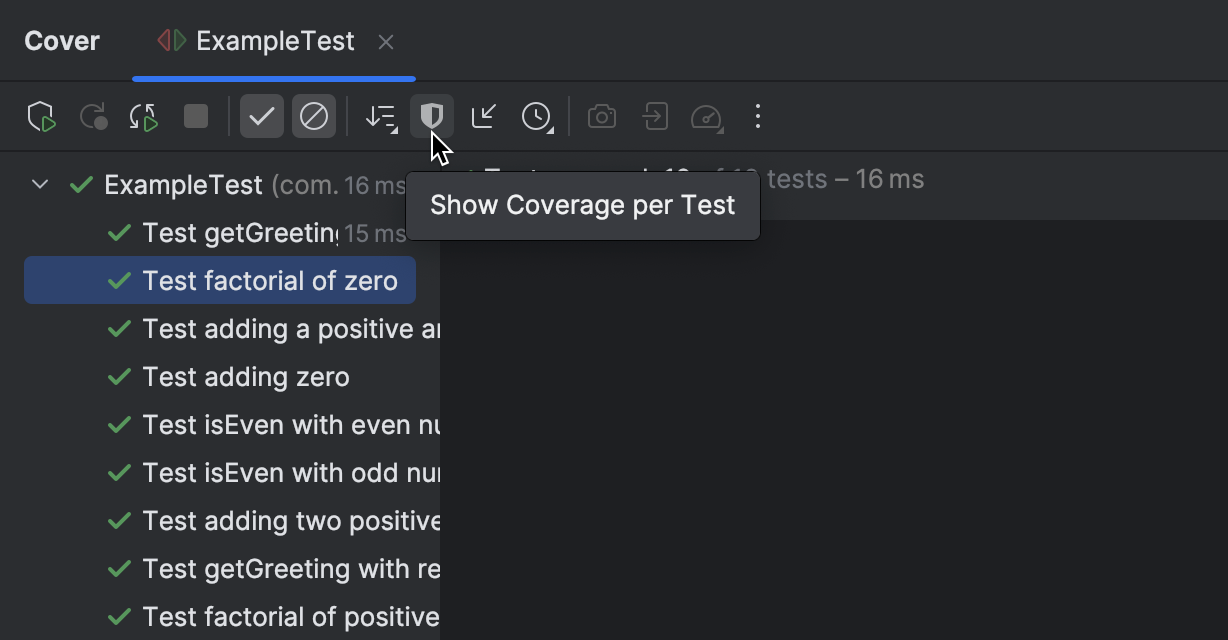
Task: Click the test history clock icon
Action: [x=535, y=116]
